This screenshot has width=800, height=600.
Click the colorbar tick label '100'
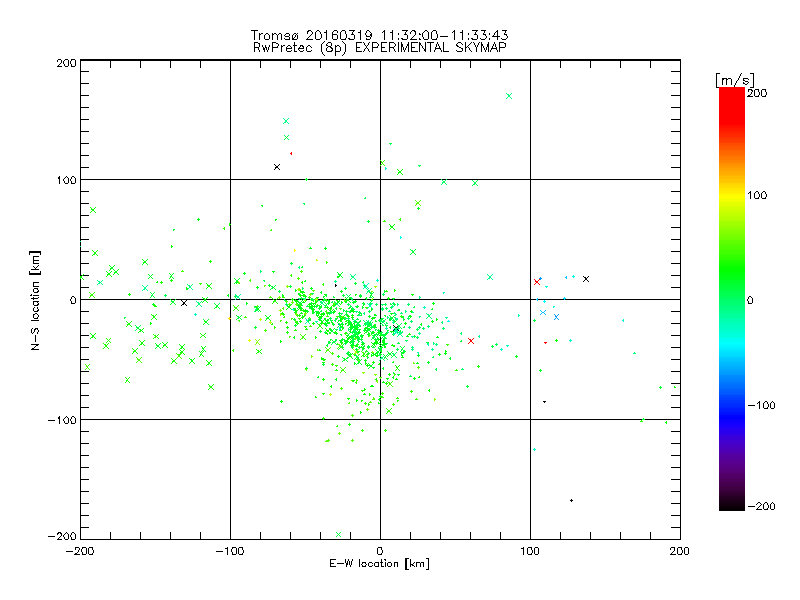[x=757, y=195]
